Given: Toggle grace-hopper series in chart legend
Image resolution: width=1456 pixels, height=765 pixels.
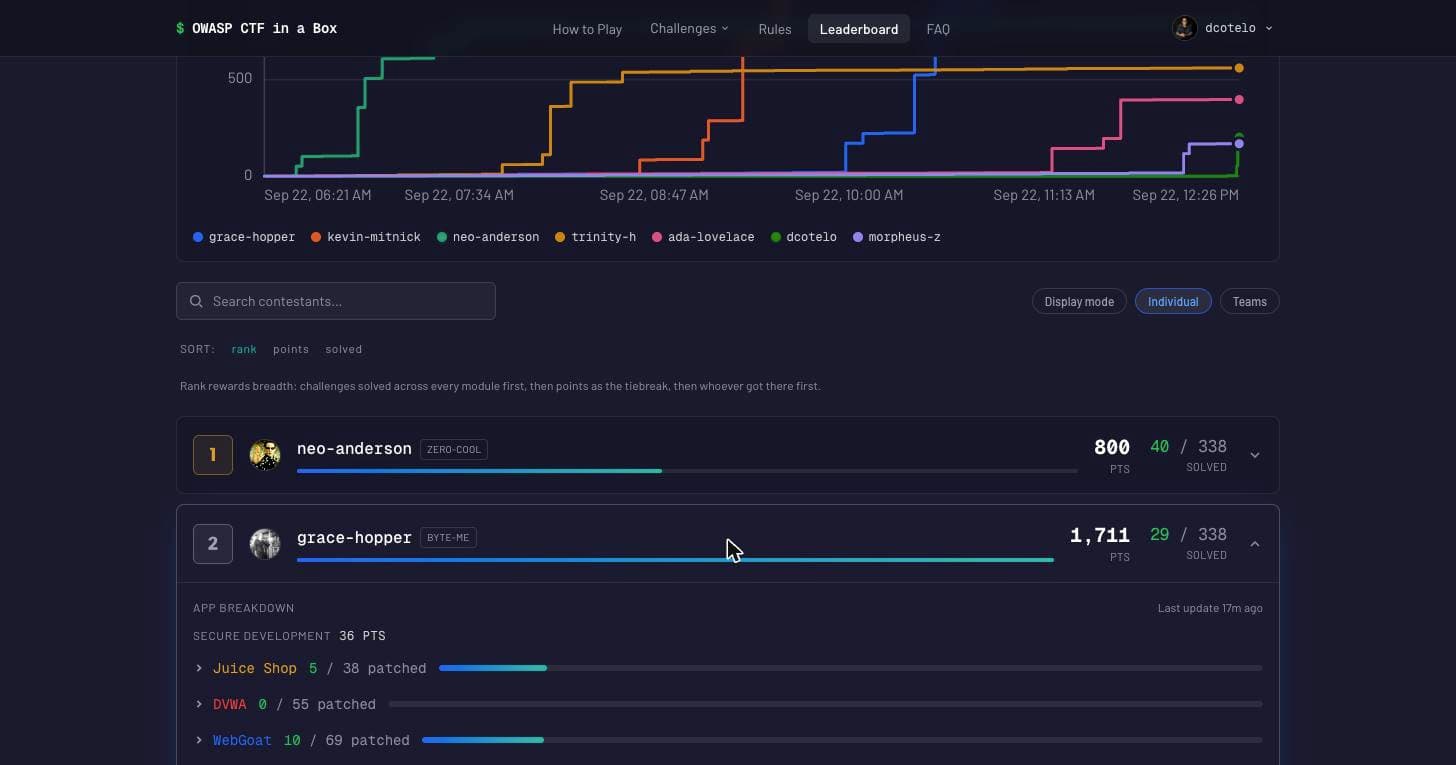Looking at the screenshot, I should point(244,237).
